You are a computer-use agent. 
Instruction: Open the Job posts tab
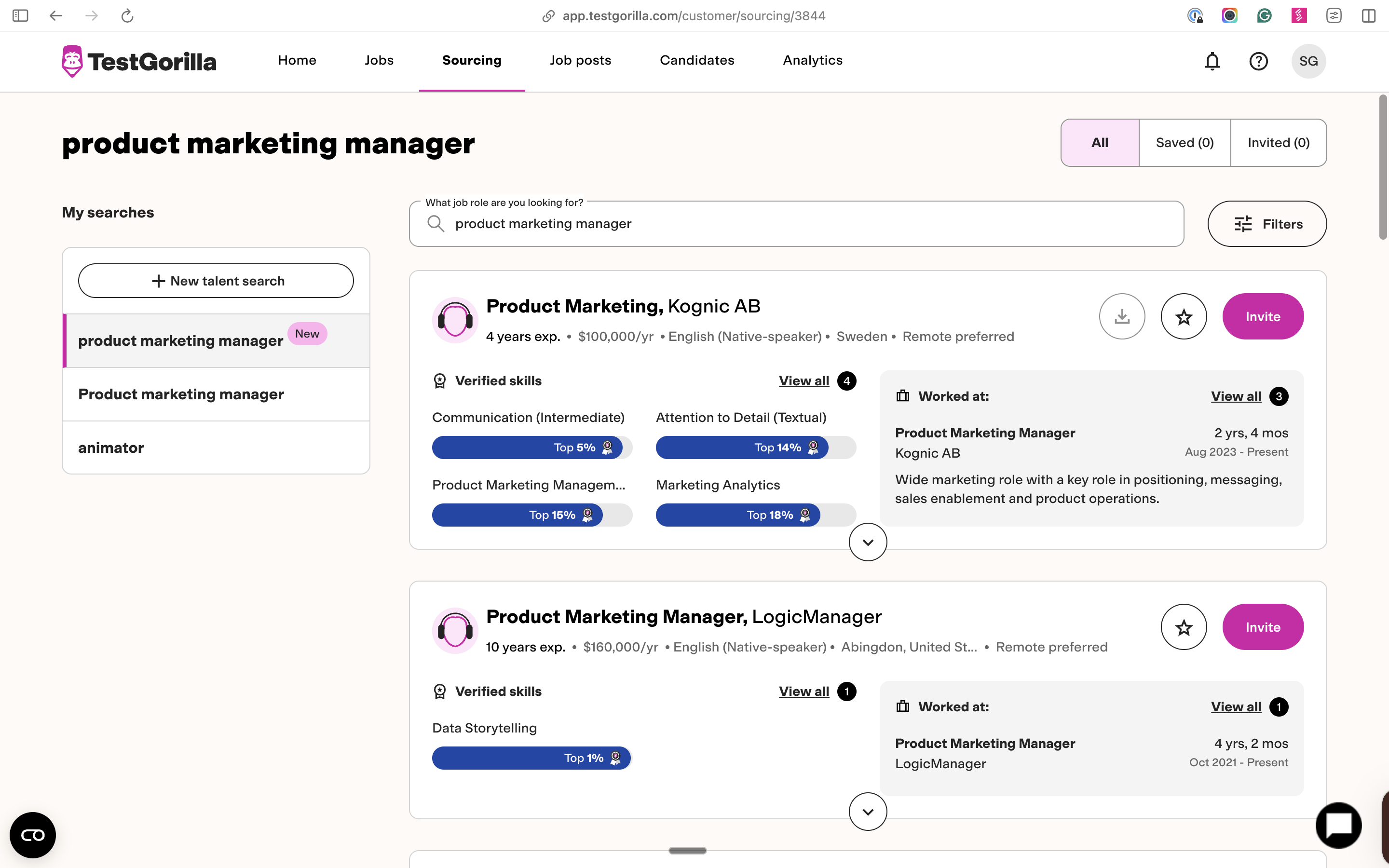click(580, 60)
